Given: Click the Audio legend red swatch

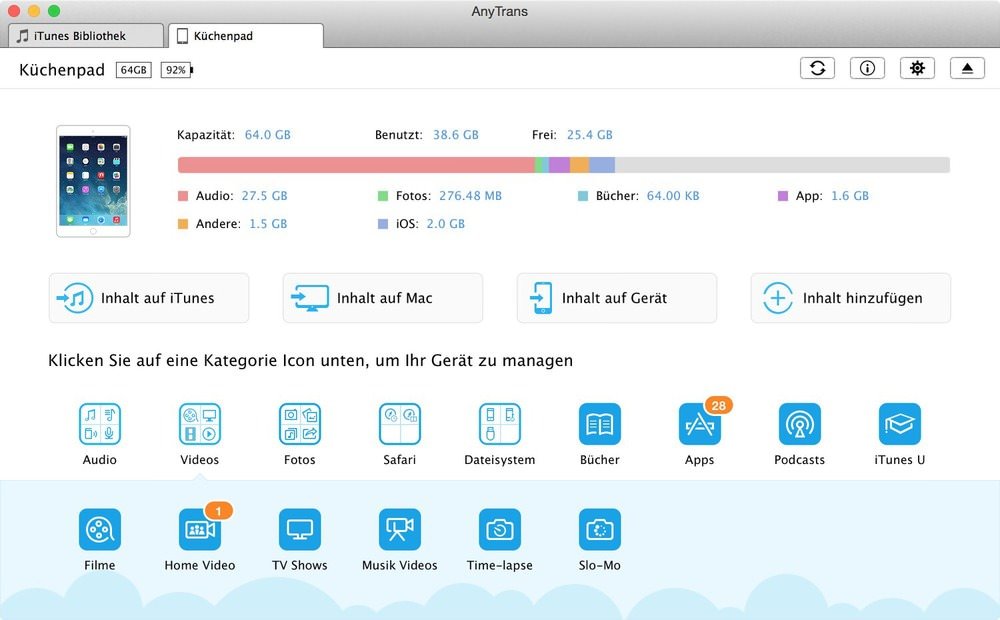Looking at the screenshot, I should (183, 196).
